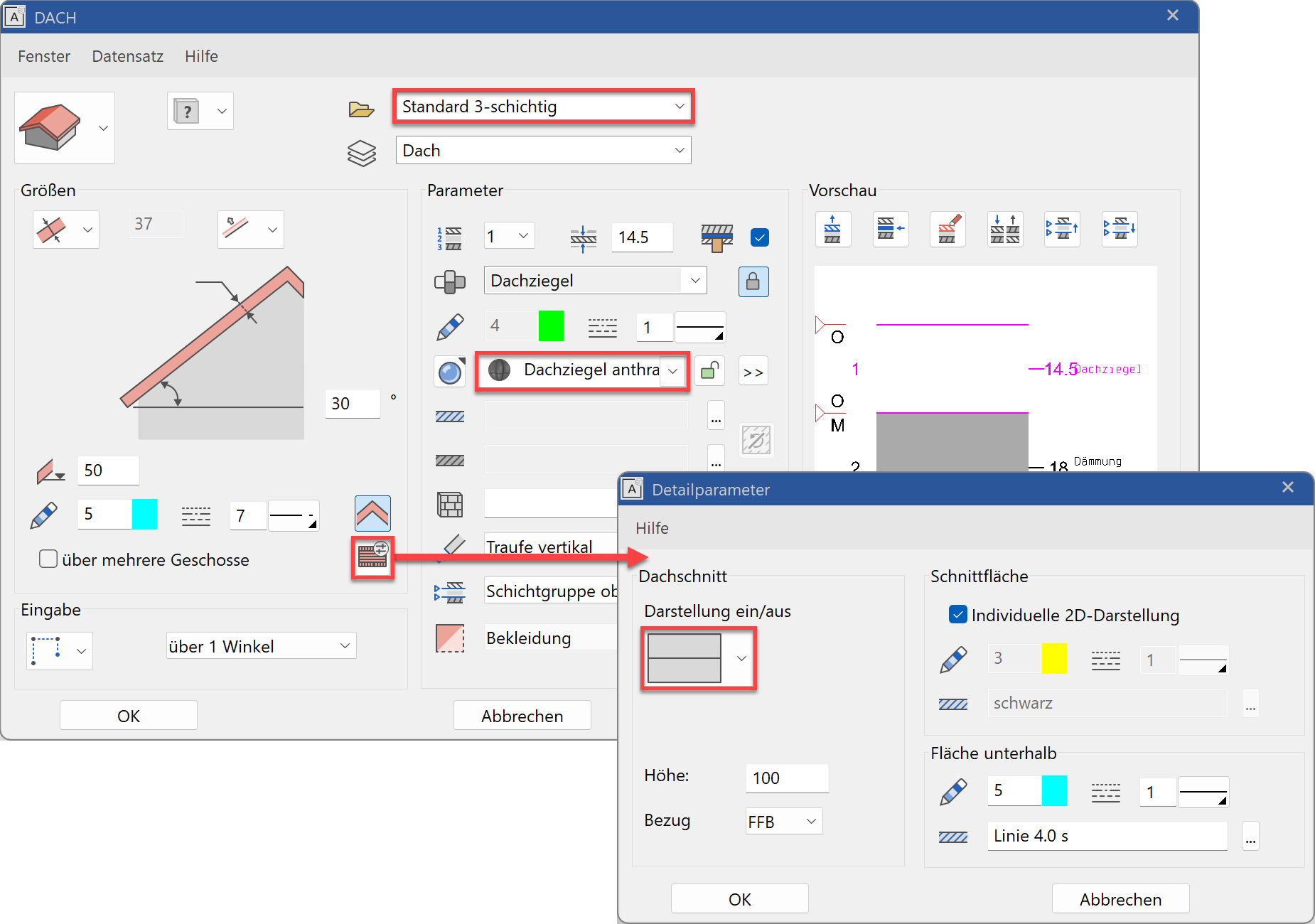The width and height of the screenshot is (1315, 924).
Task: Click the red pencil layer edit icon in Vorschau
Action: point(948,229)
